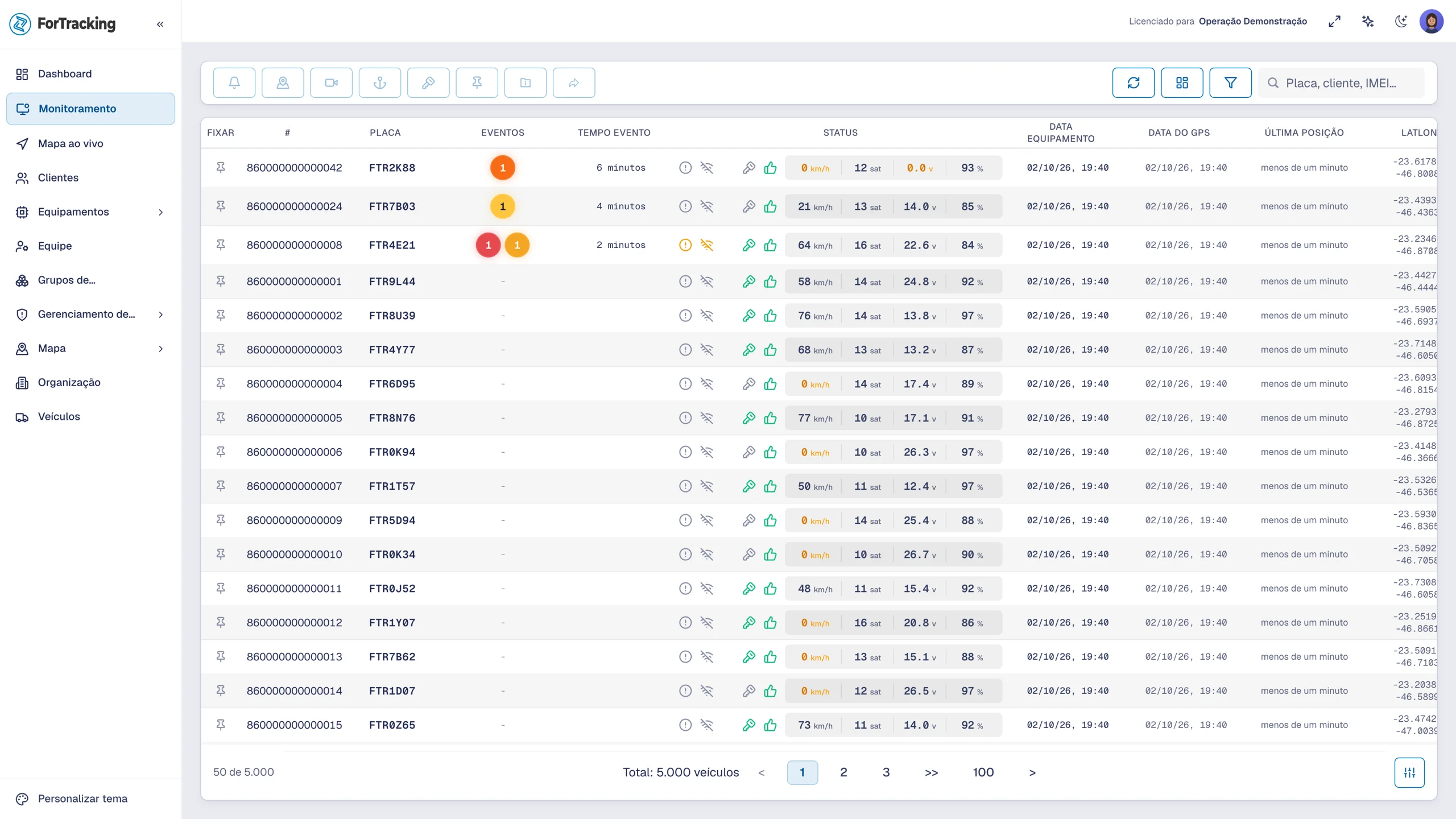Screen dimensions: 1456x819
Task: Switch to grid view layout
Action: coord(1182,83)
